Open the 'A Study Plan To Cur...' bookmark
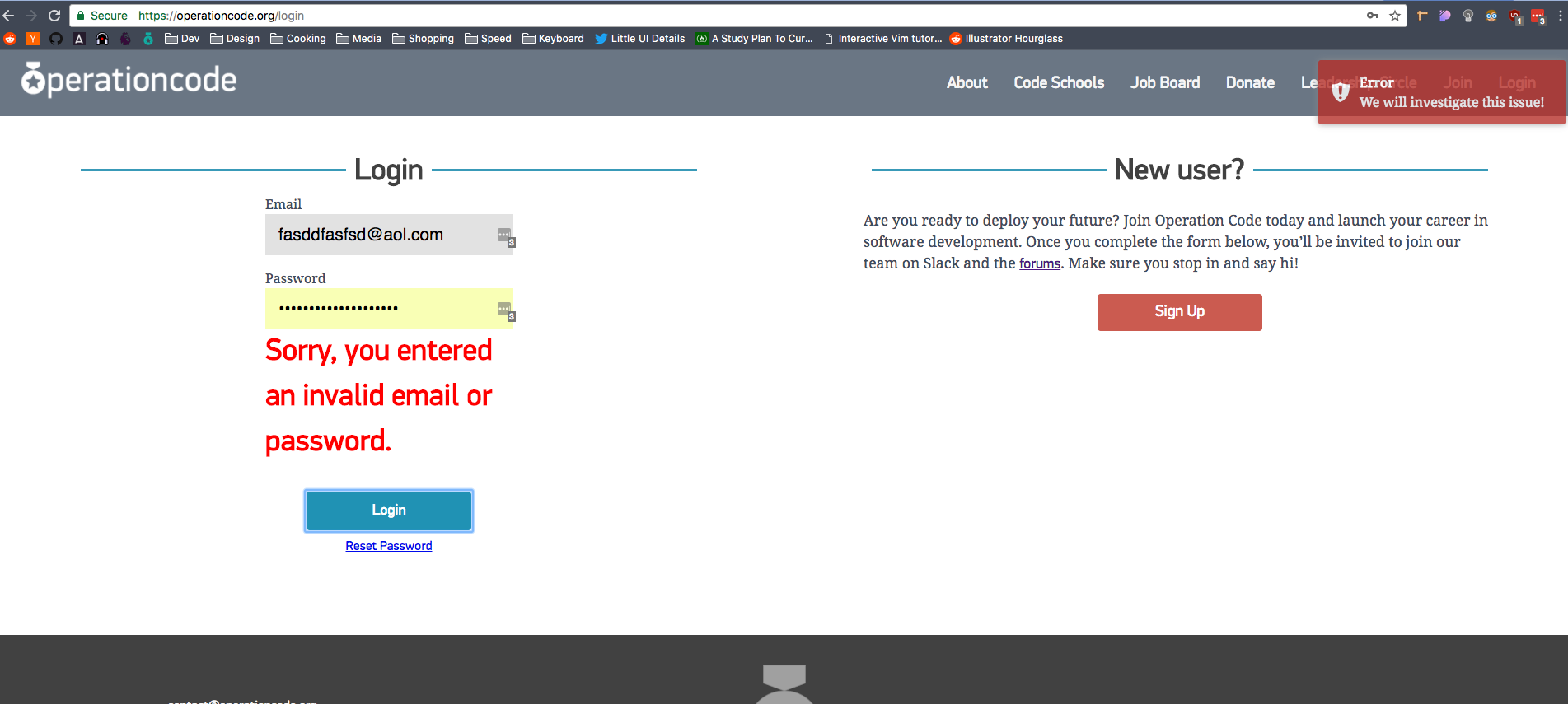 (x=754, y=39)
